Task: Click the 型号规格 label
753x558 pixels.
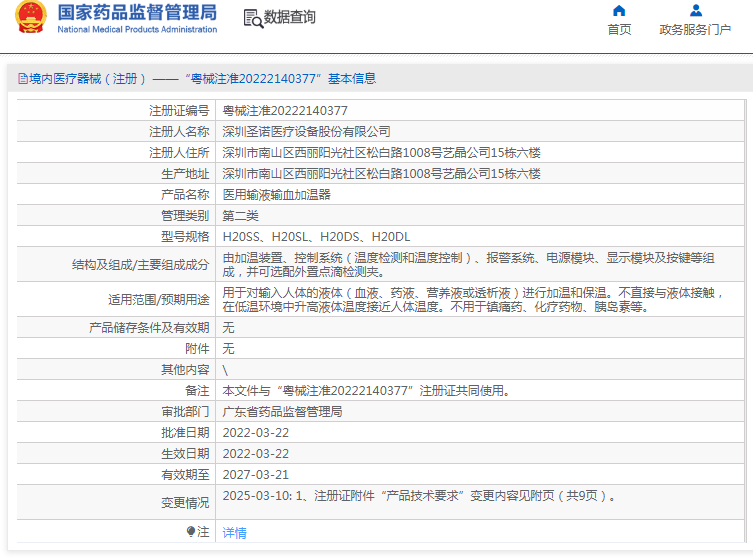Action: pyautogui.click(x=185, y=237)
